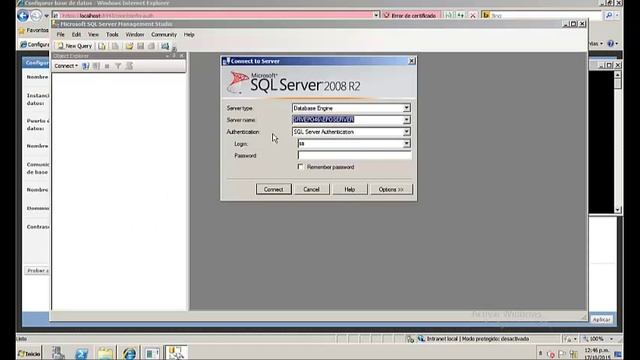Viewport: 640px width, 360px height.
Task: Click the Filter funnel icon in Object Explorer
Action: coord(118,66)
